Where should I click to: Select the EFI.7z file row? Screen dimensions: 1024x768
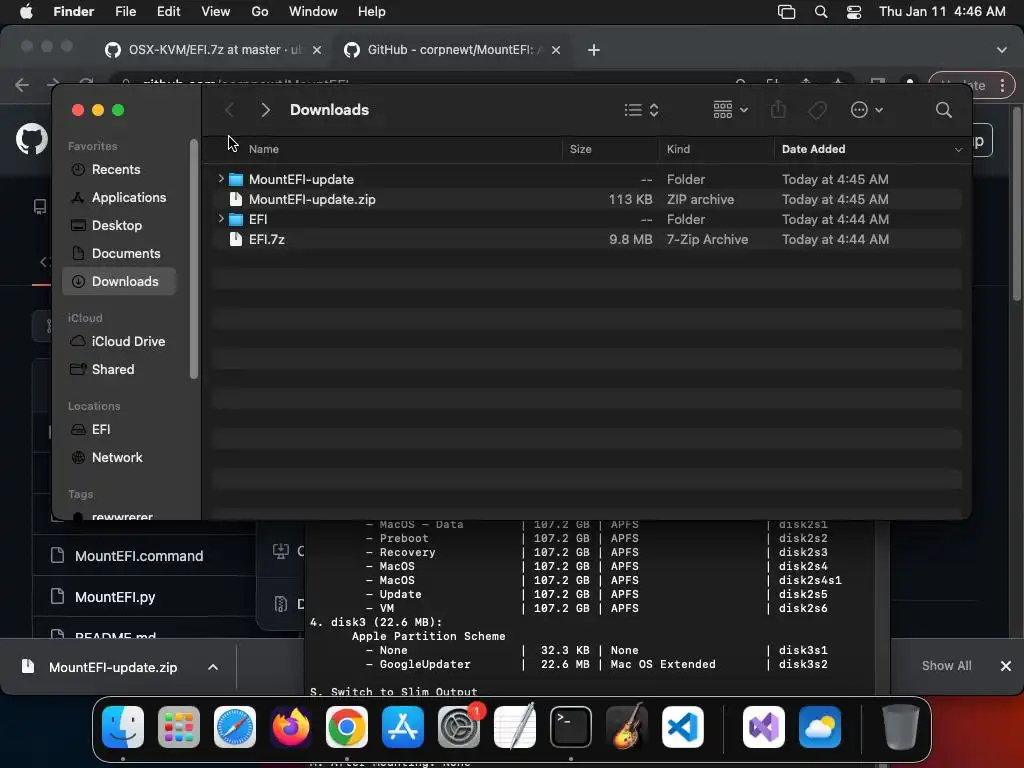pos(586,239)
